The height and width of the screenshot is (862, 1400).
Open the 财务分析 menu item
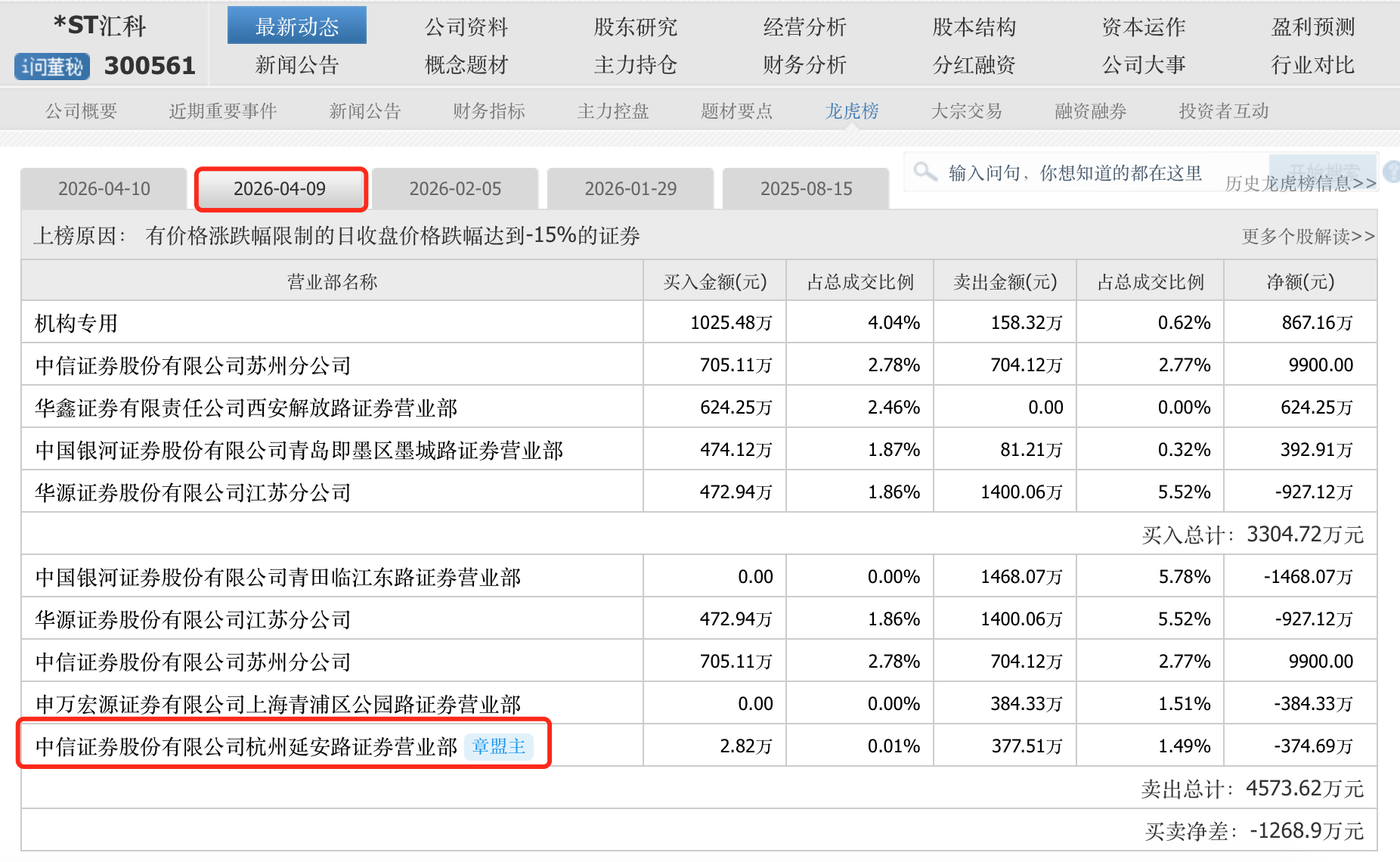point(804,66)
